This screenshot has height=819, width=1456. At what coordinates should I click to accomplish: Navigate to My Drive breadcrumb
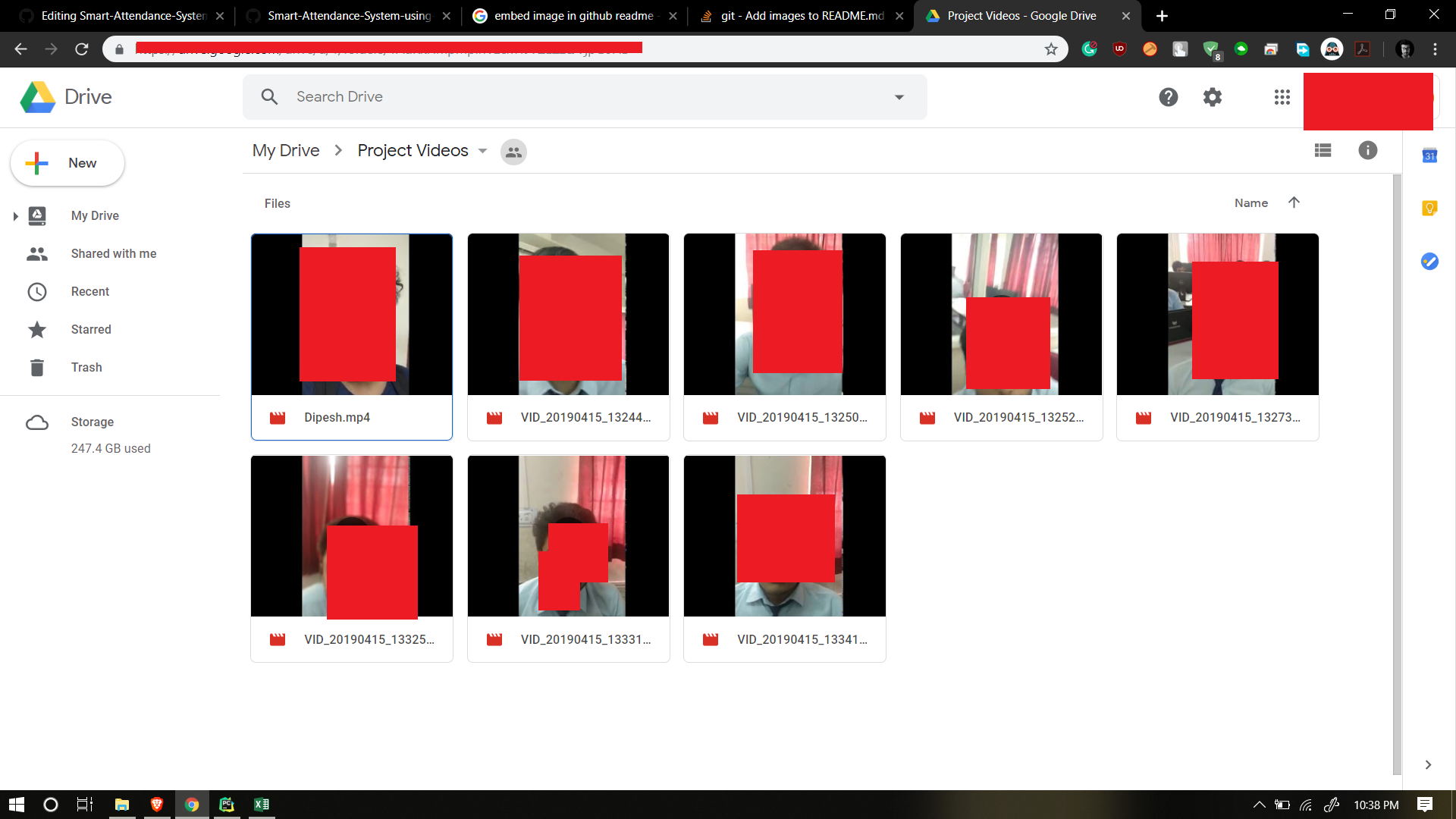pyautogui.click(x=286, y=151)
